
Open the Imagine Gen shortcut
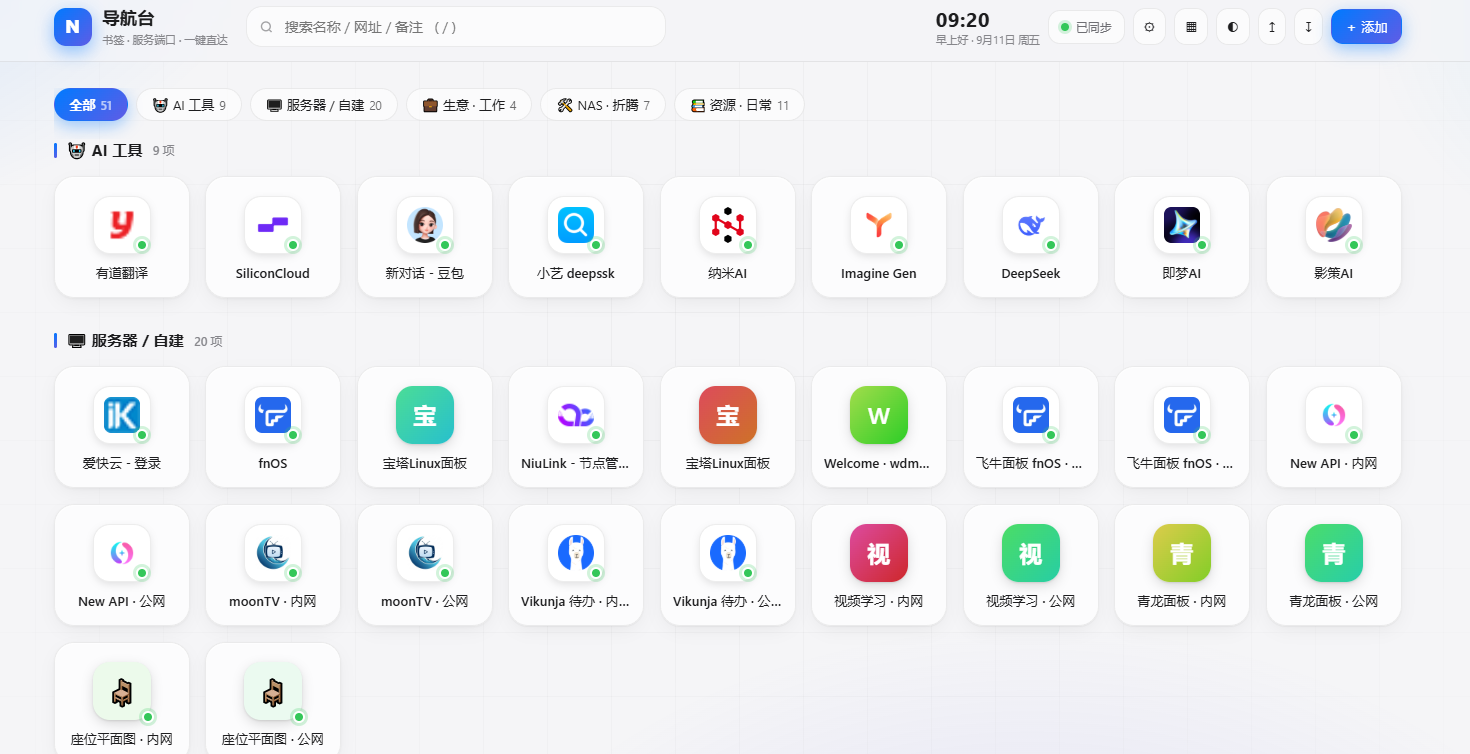pyautogui.click(x=879, y=237)
